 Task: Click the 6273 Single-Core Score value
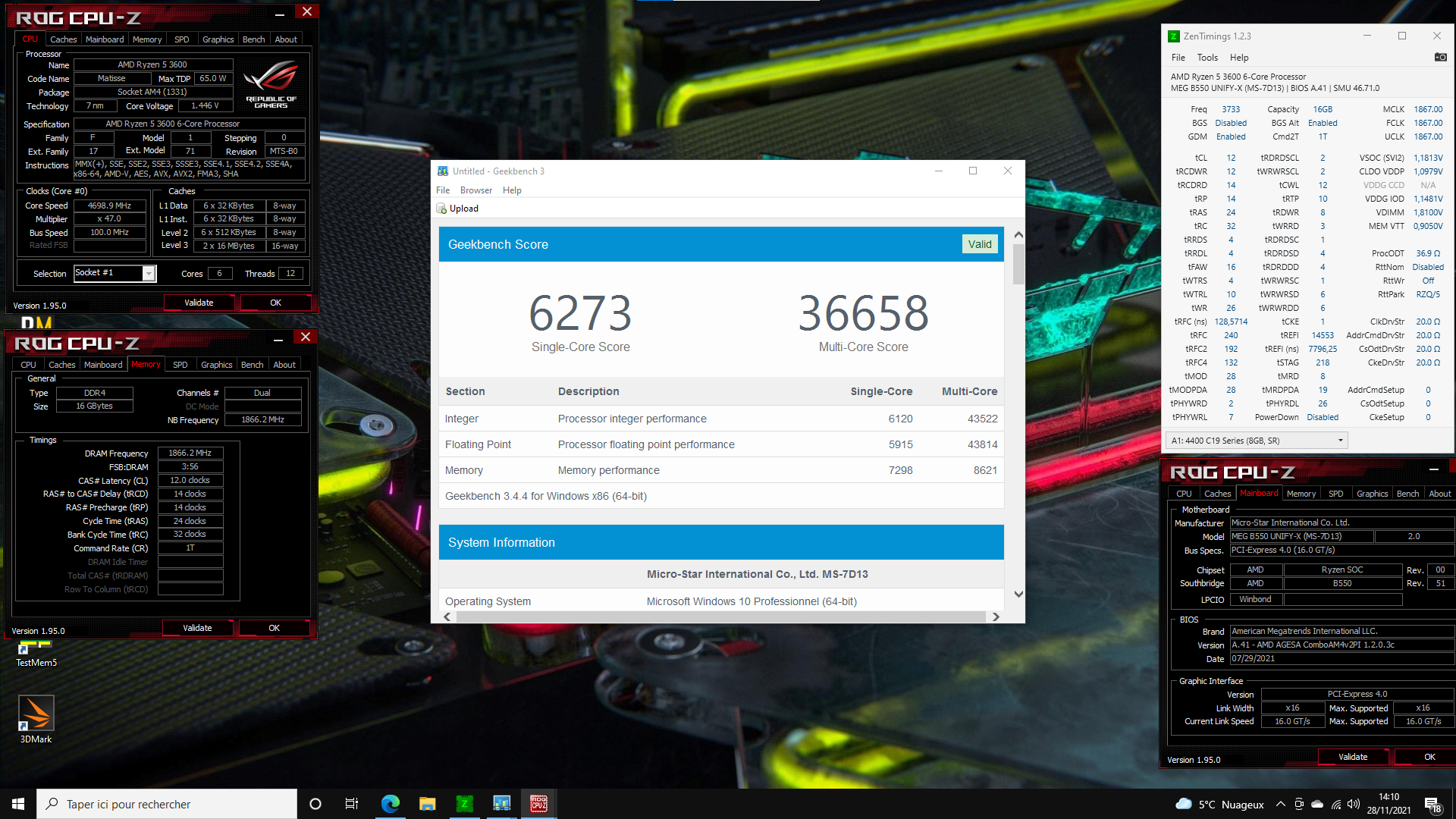580,313
